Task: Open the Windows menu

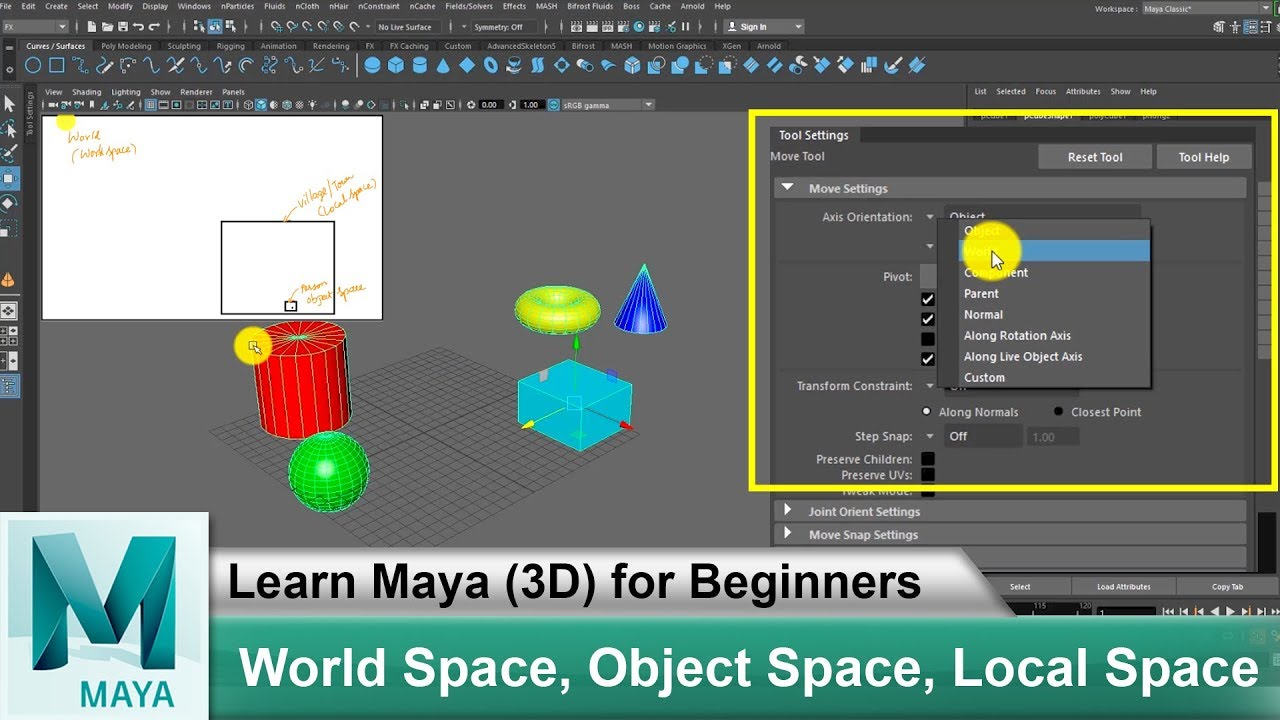Action: click(194, 6)
